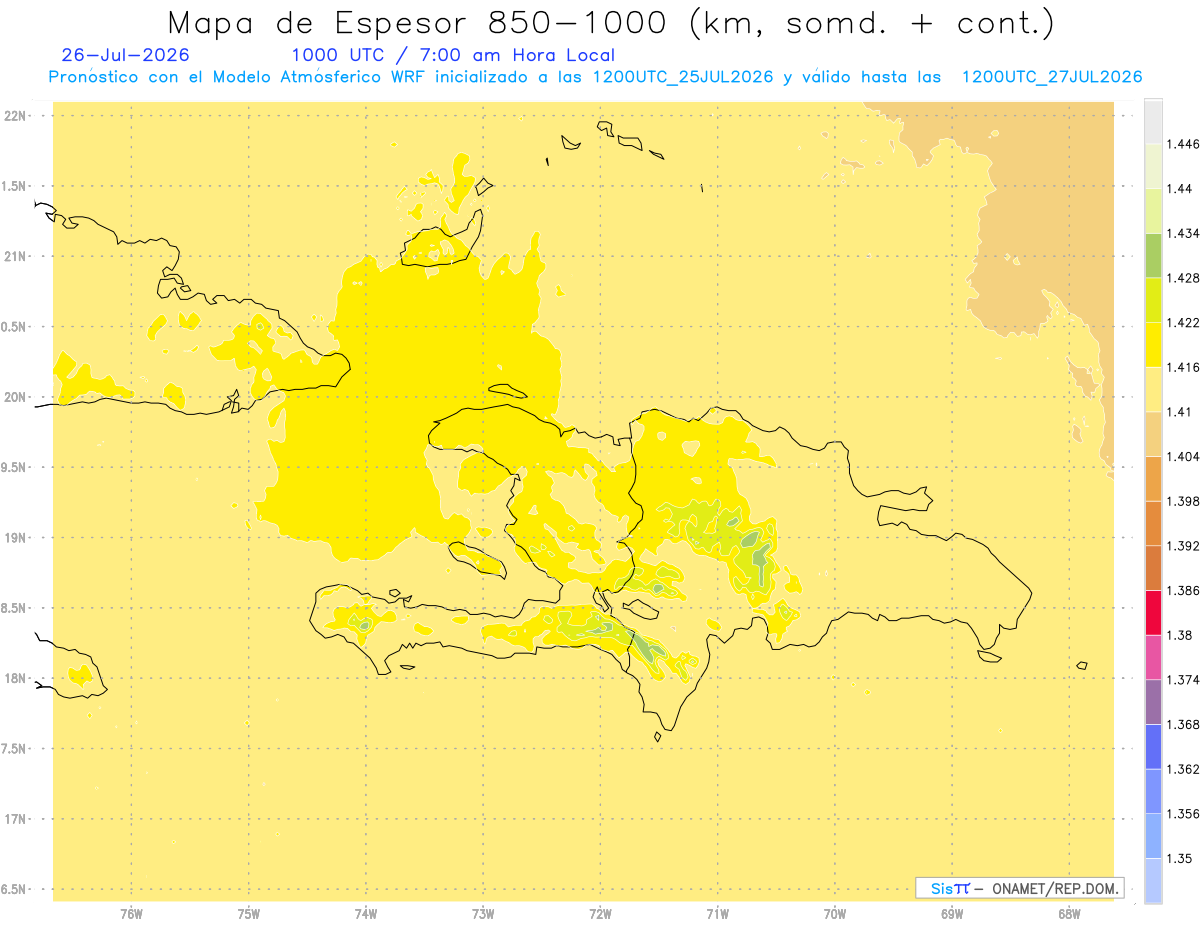Click the truncated latitude label "1.5N"
Image resolution: width=1200 pixels, height=927 pixels.
(16, 187)
